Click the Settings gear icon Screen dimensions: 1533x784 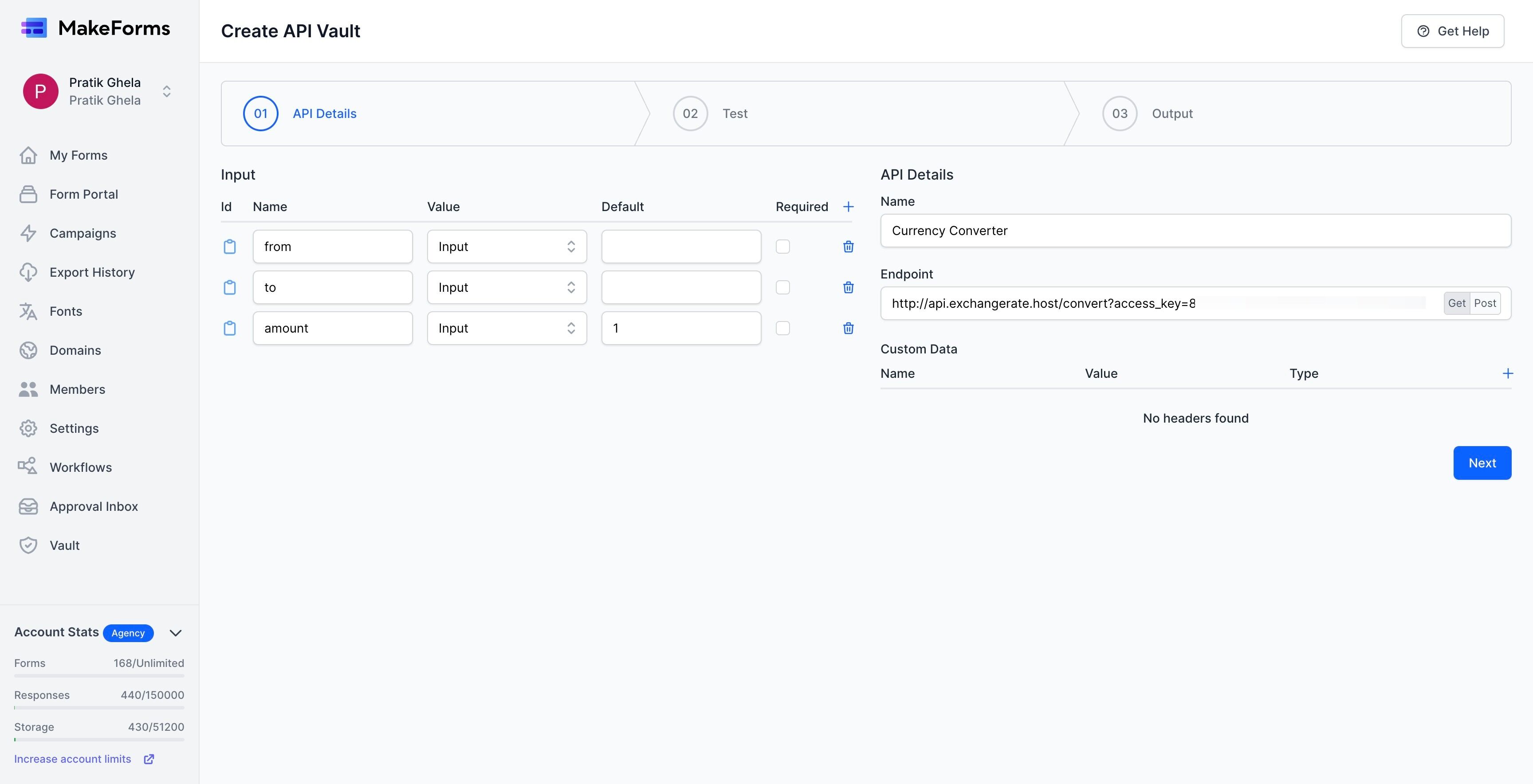pyautogui.click(x=28, y=428)
